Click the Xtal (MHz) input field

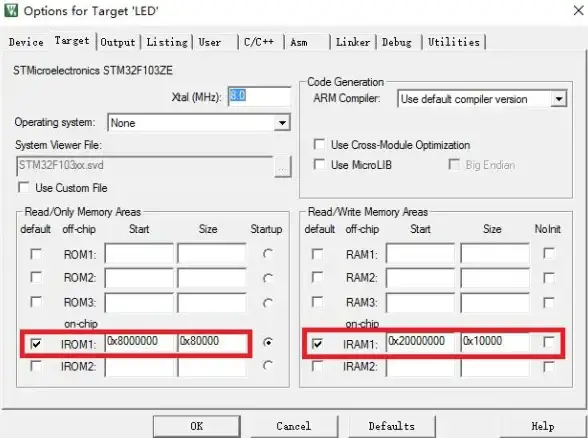tap(259, 96)
